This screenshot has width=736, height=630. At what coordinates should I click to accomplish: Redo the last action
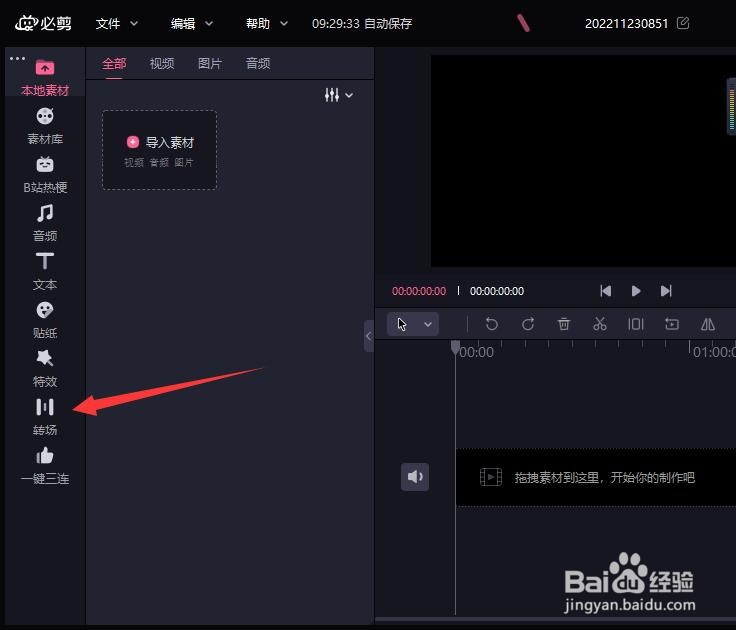528,324
